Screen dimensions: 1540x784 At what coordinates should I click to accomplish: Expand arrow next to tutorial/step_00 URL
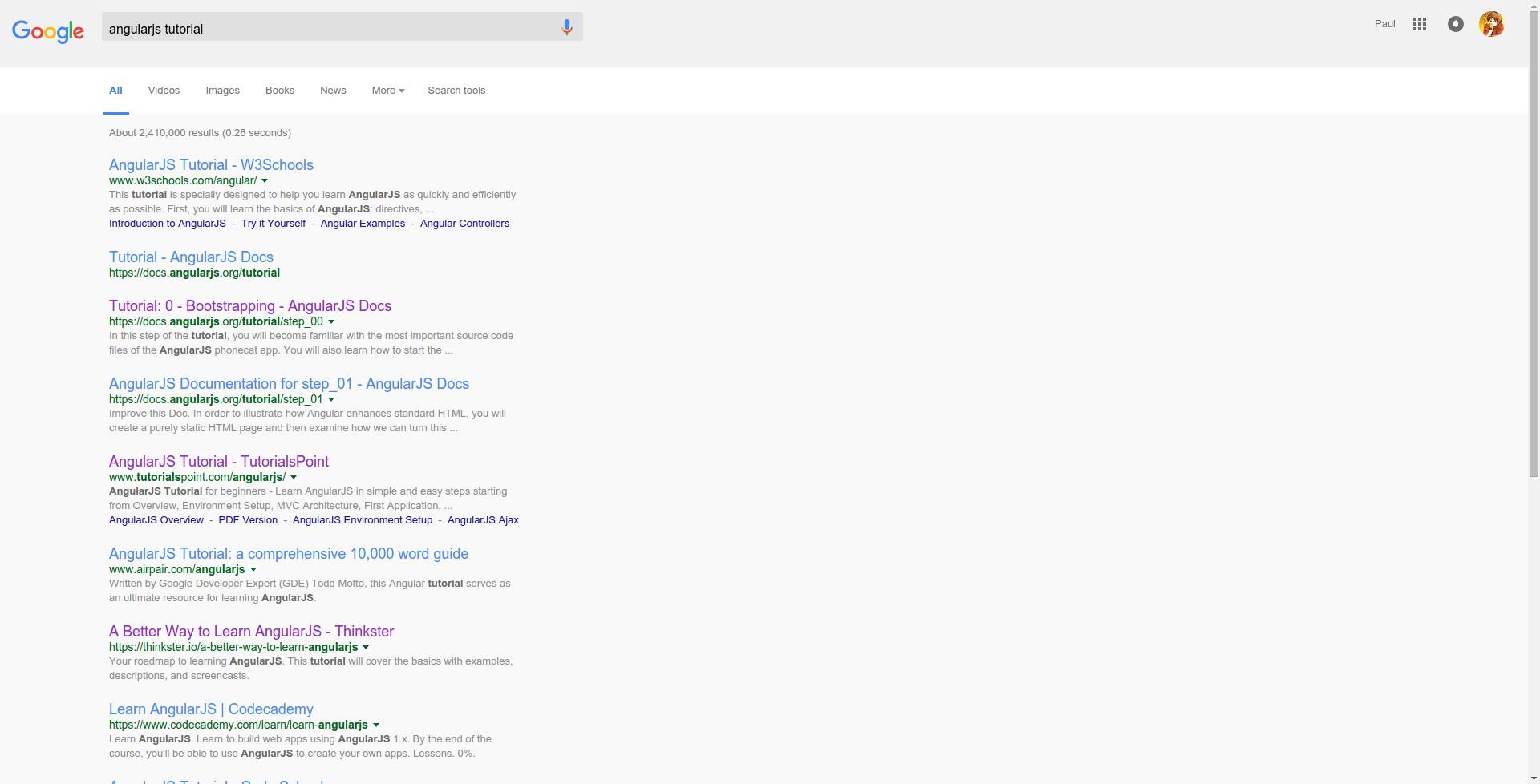click(331, 322)
